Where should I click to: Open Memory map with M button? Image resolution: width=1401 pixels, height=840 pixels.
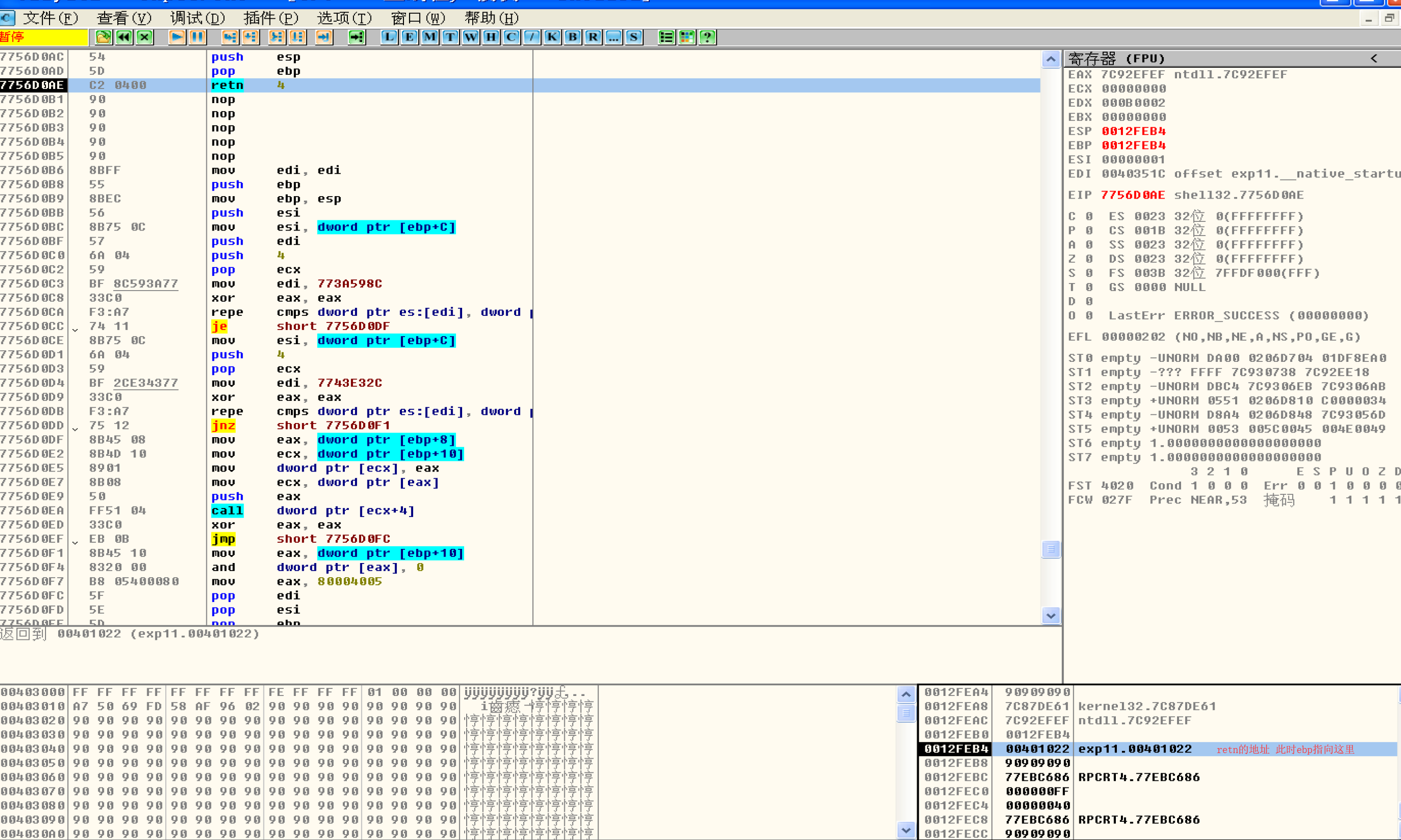[430, 37]
